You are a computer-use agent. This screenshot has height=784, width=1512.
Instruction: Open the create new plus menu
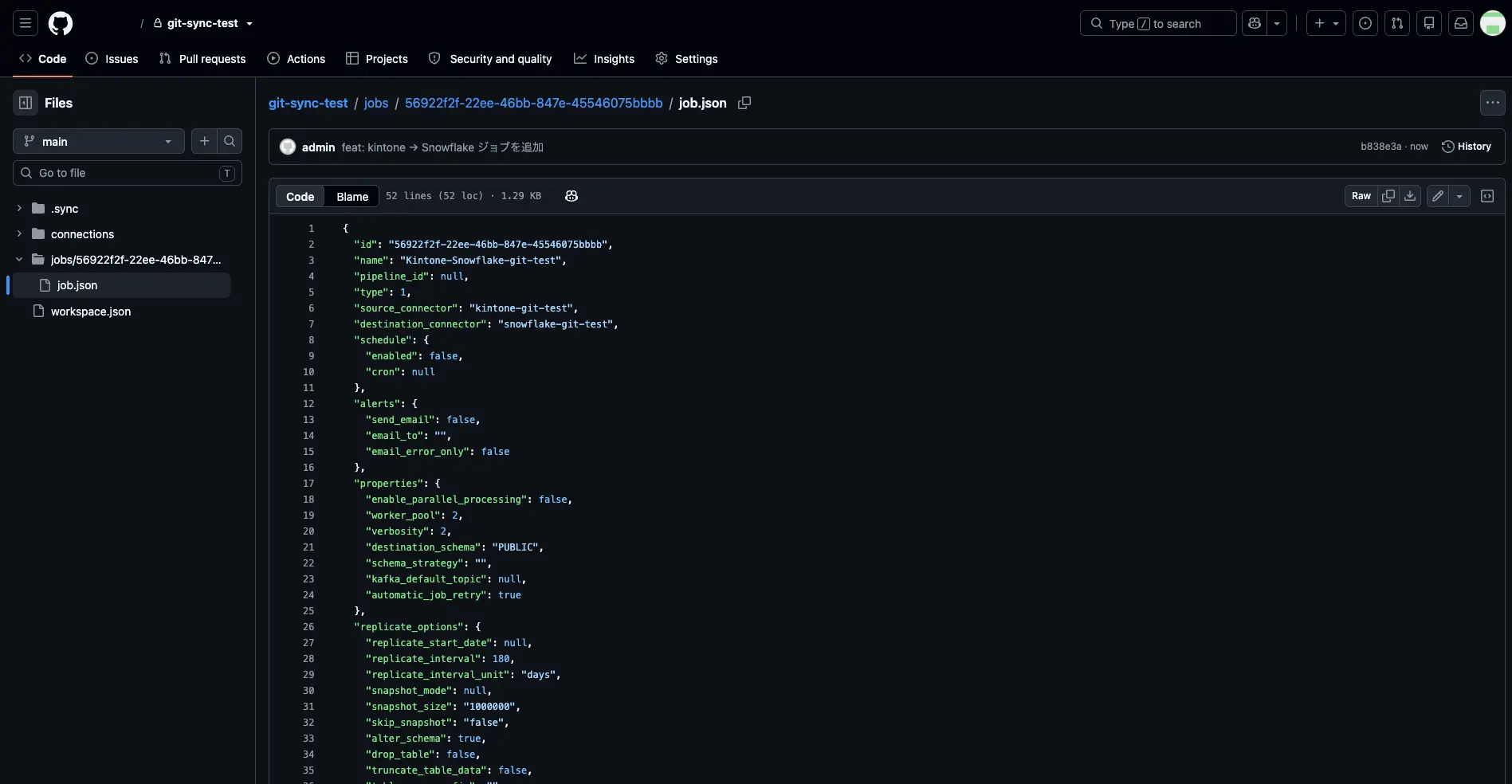click(x=1326, y=23)
